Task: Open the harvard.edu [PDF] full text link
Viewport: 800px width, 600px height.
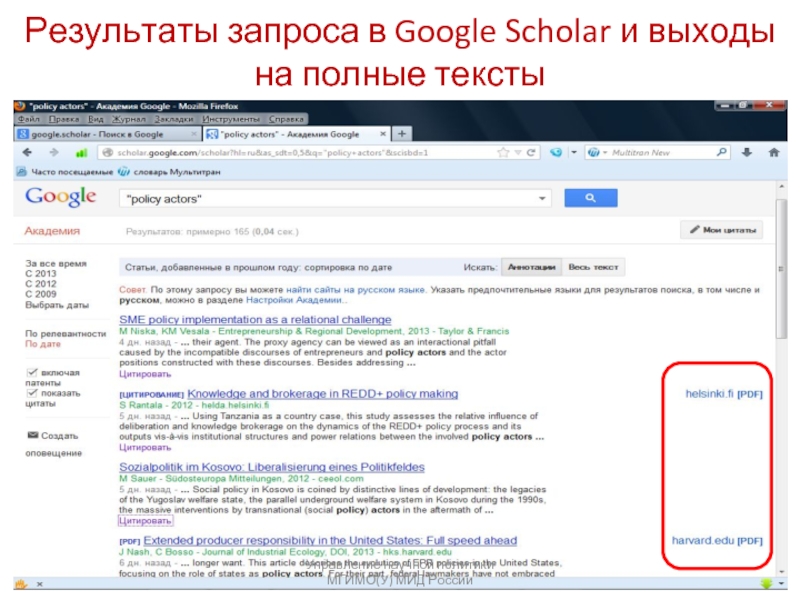Action: [717, 540]
